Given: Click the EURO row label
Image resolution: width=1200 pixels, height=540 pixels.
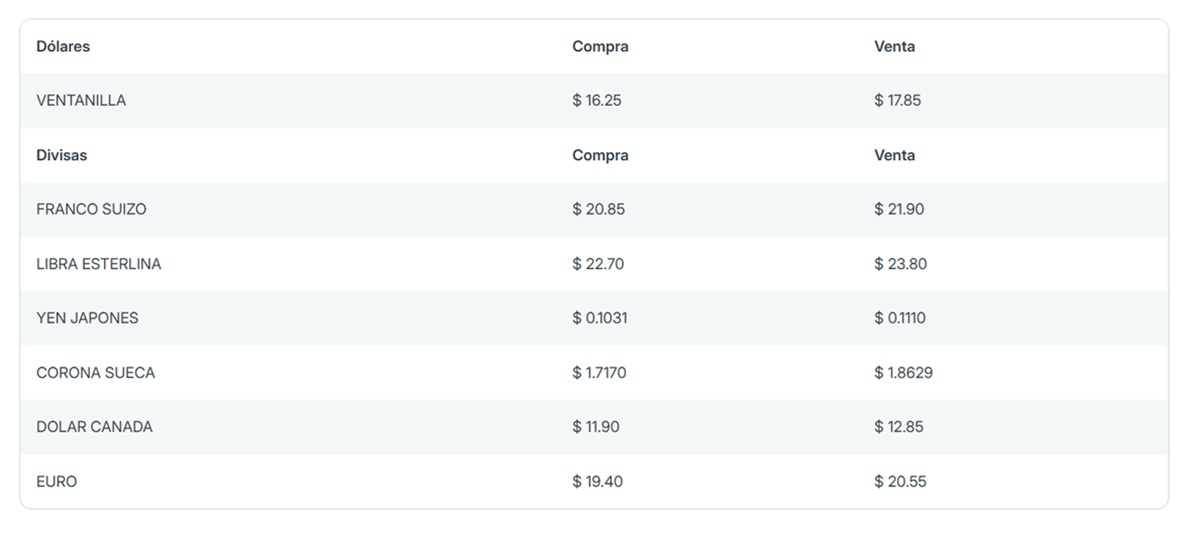Looking at the screenshot, I should point(57,482).
